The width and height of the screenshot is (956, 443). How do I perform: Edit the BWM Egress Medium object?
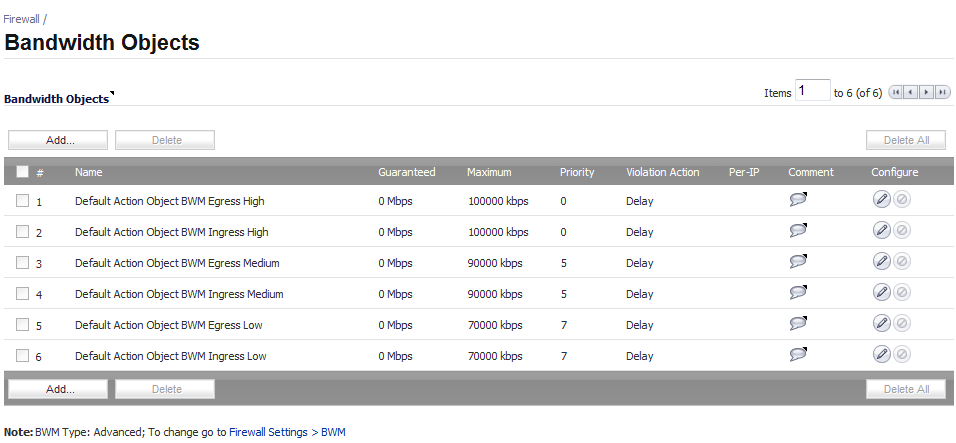coord(881,261)
